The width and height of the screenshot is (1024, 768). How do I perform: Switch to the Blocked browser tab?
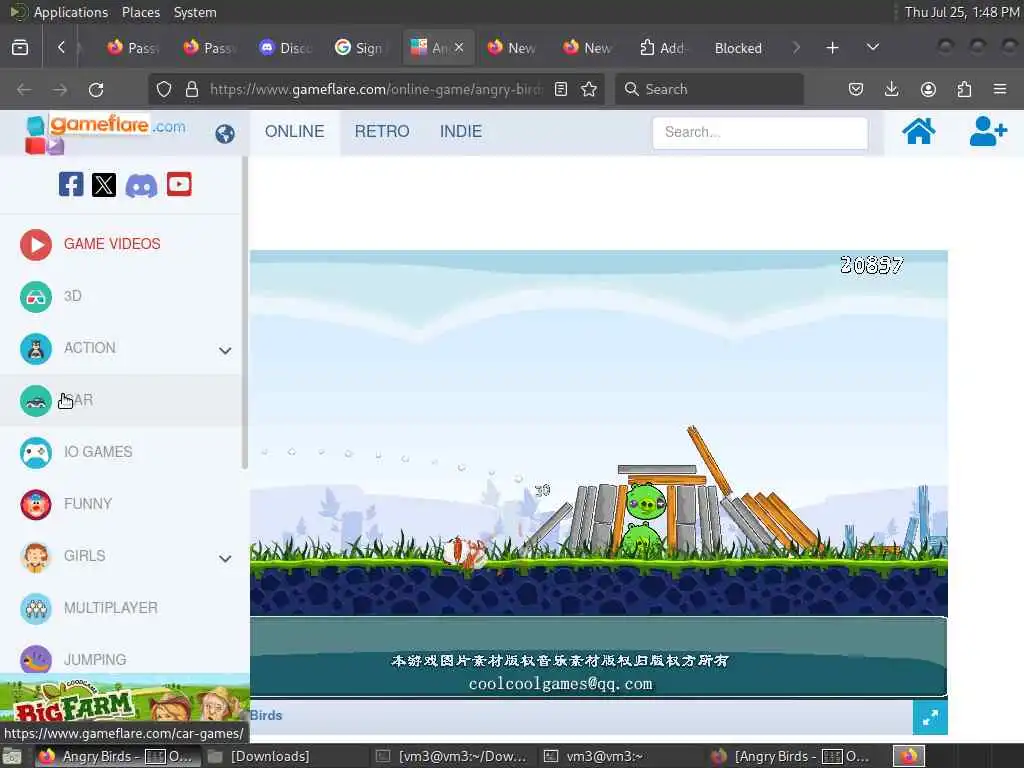(x=738, y=48)
